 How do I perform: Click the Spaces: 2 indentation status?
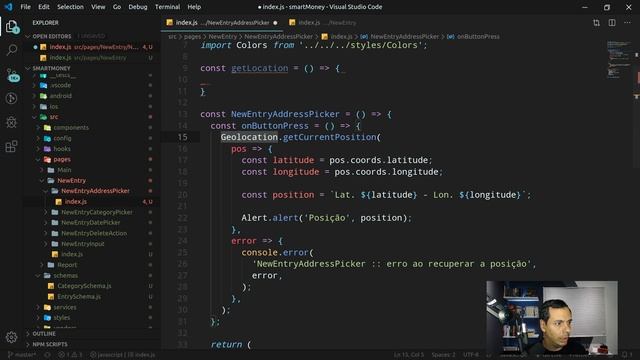tap(443, 355)
